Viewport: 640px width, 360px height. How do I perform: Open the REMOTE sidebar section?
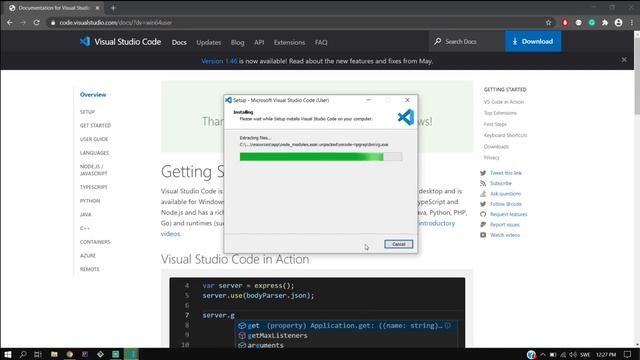point(90,269)
